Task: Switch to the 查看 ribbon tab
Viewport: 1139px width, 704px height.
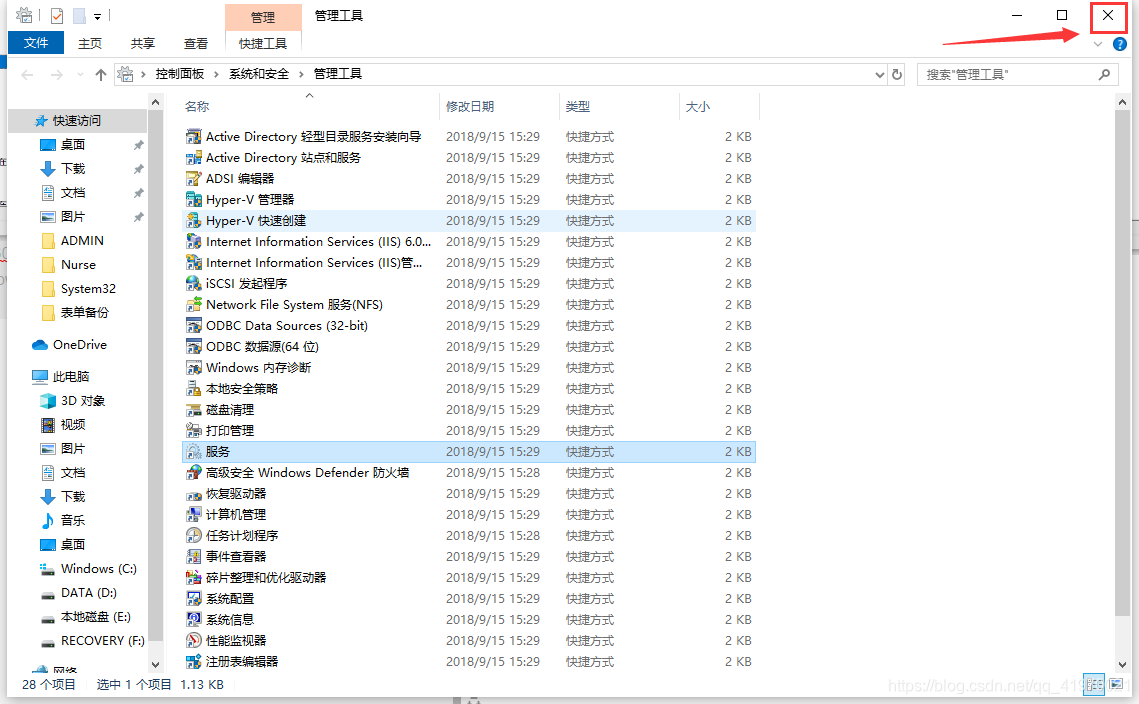Action: [195, 44]
